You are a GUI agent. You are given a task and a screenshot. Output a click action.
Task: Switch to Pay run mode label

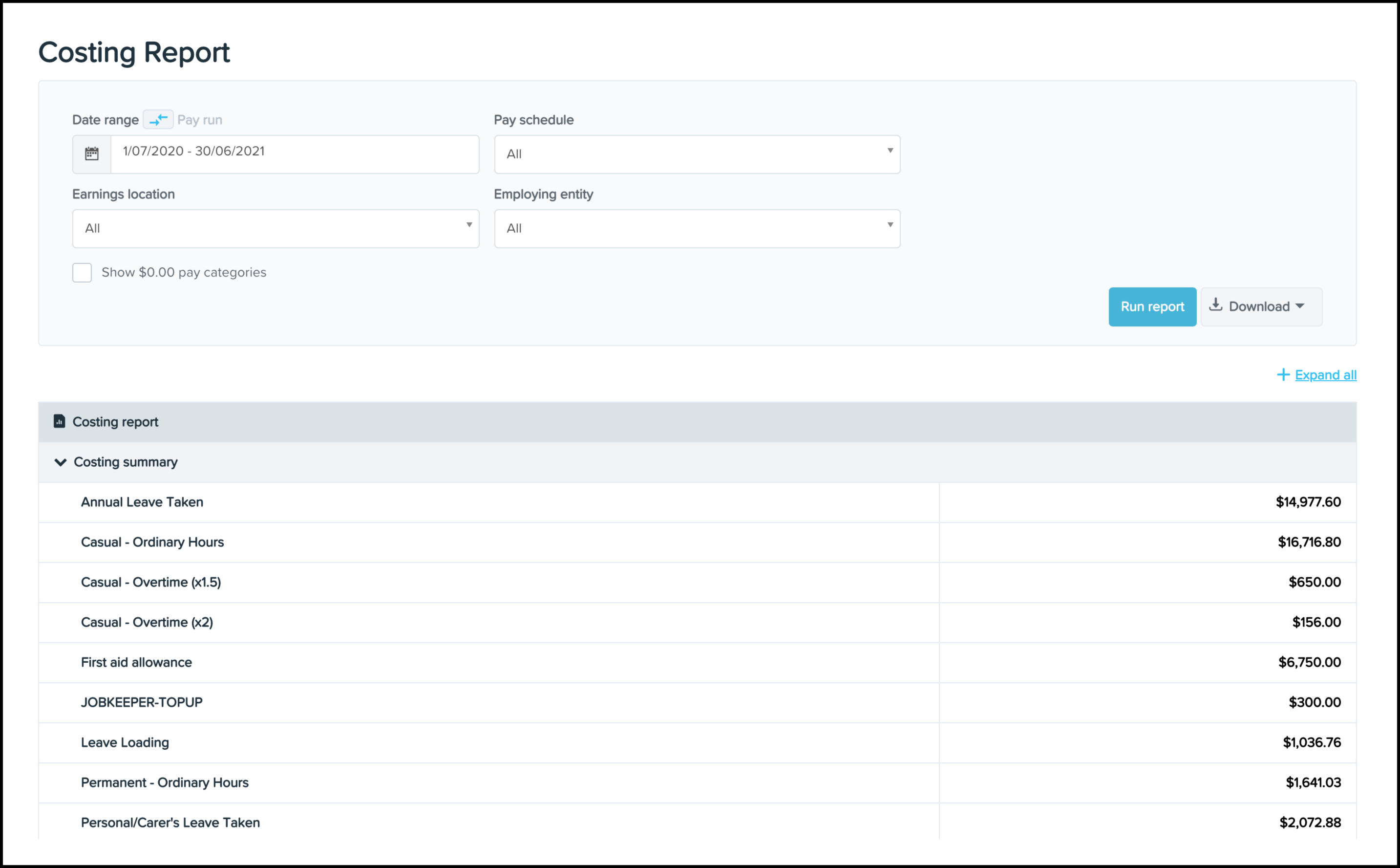200,120
